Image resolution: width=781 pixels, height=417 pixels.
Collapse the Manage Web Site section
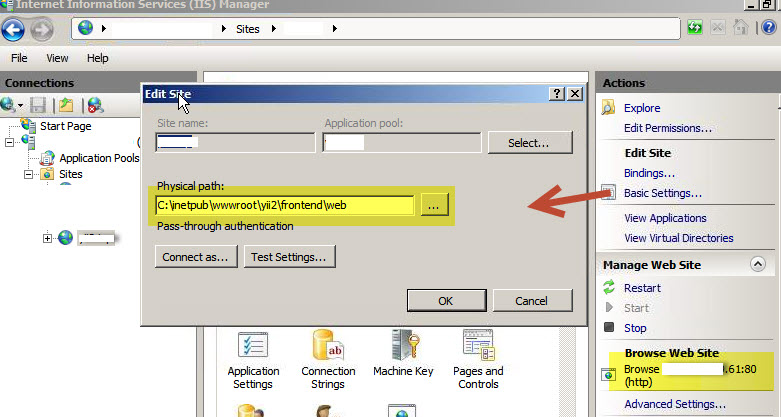[x=758, y=264]
